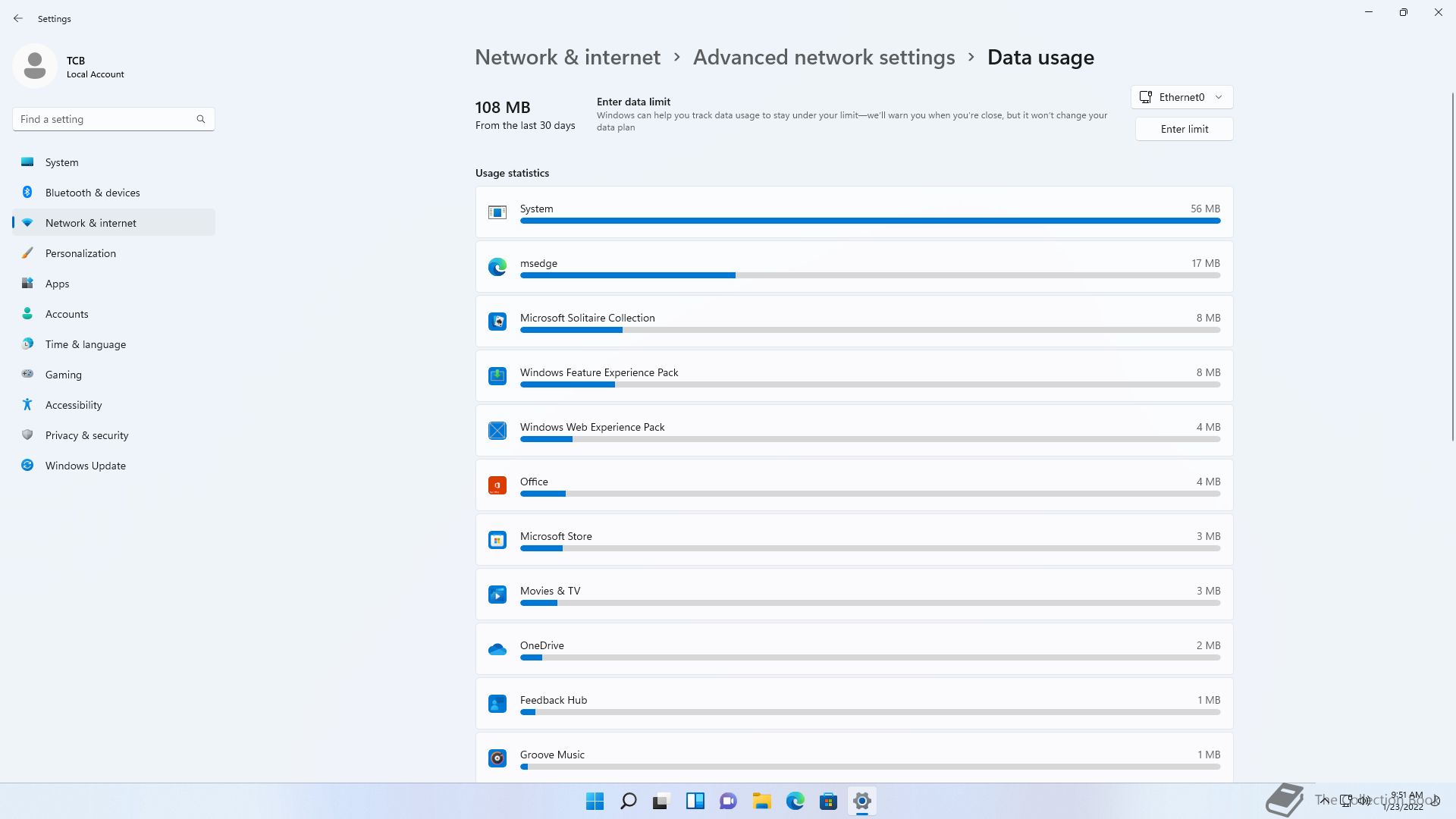Screen dimensions: 1456x819
Task: Click the Windows Feature Experience Pack icon
Action: pos(497,376)
